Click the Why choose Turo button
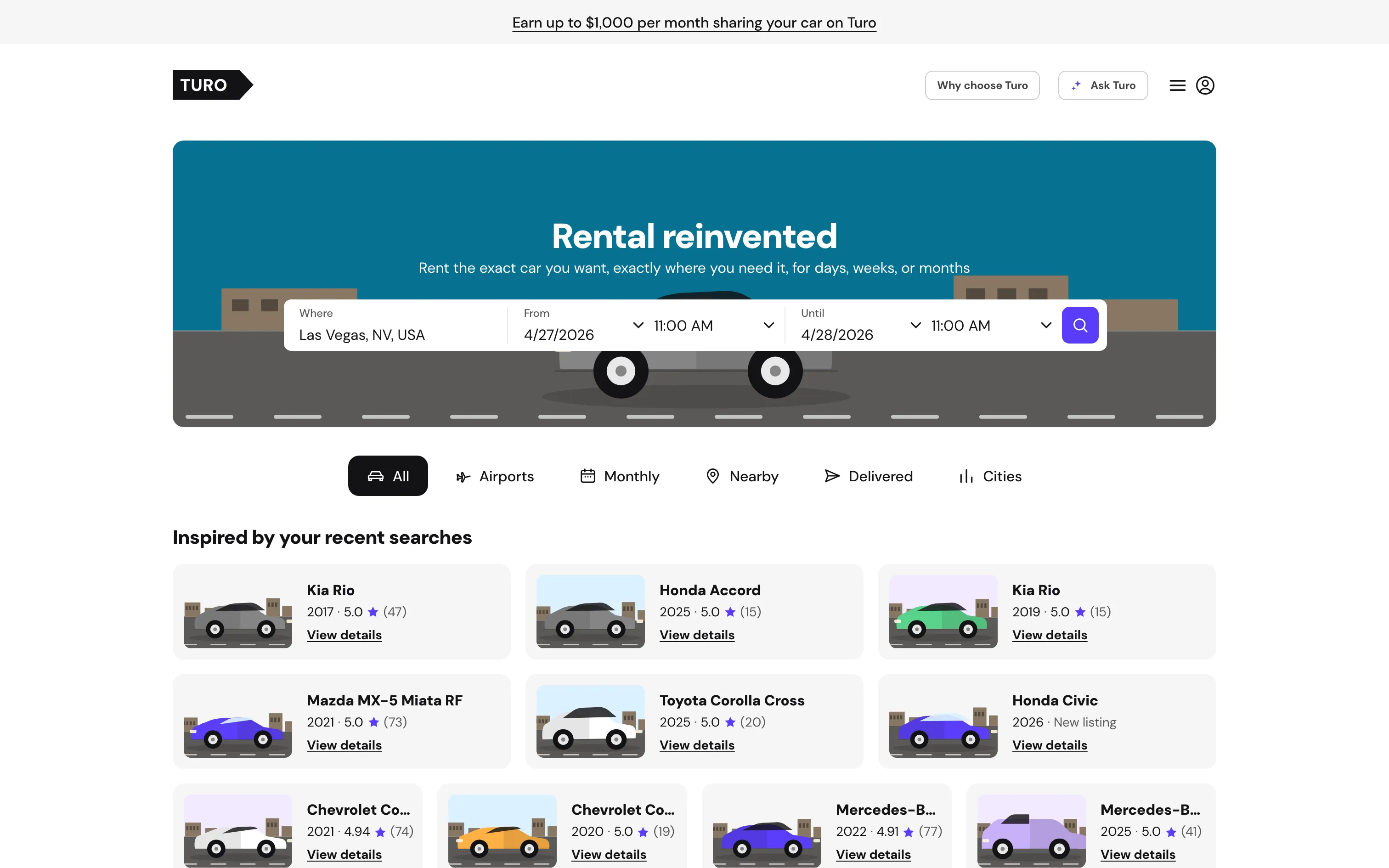The image size is (1389, 868). (982, 85)
